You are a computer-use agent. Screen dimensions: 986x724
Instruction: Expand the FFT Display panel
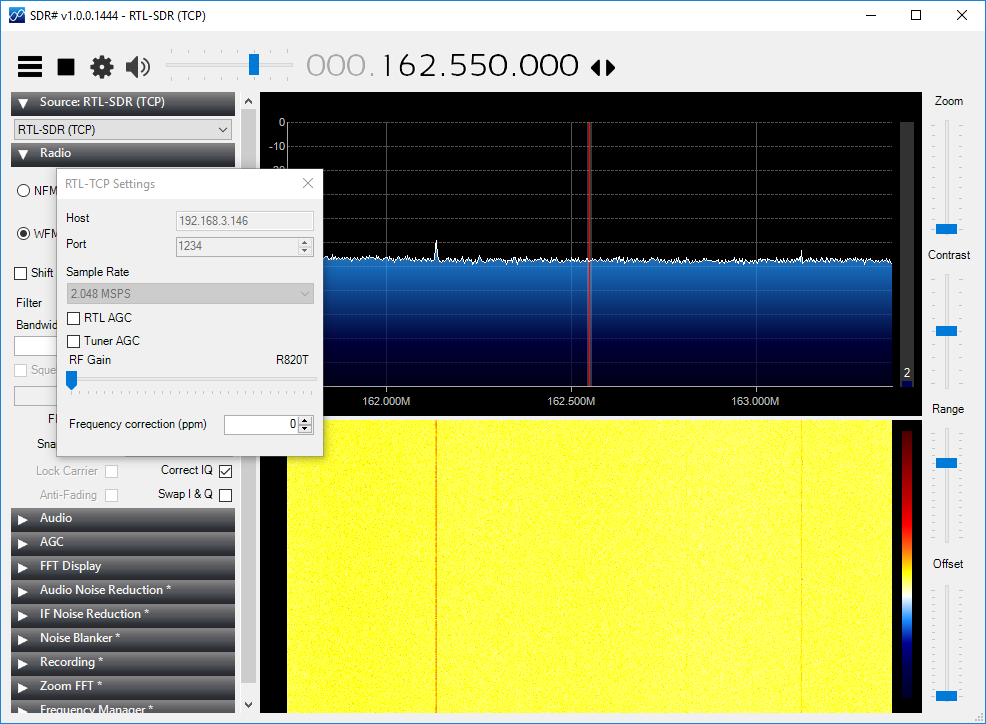123,567
